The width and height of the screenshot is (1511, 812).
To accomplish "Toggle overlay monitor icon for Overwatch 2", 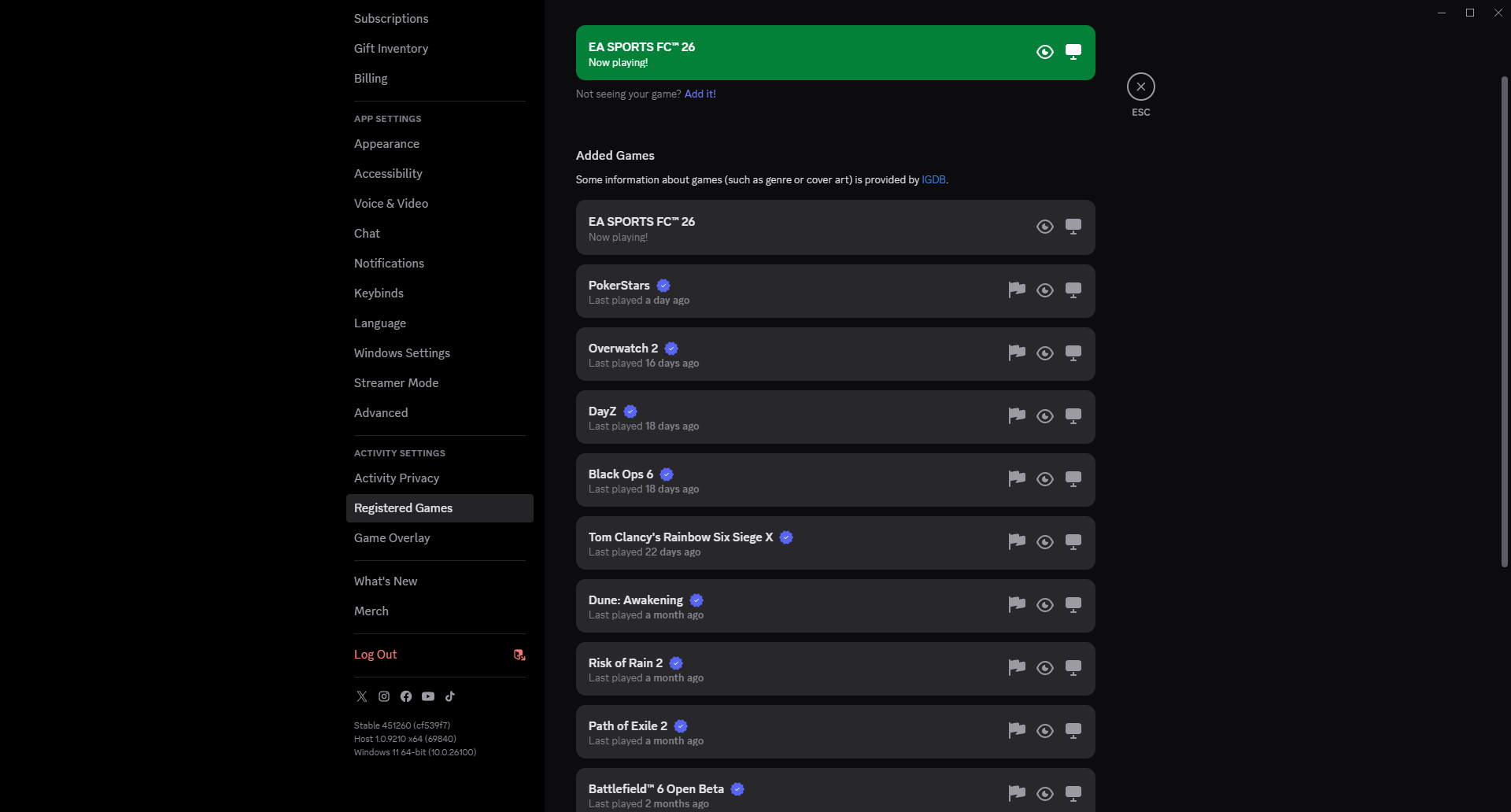I will (x=1073, y=353).
